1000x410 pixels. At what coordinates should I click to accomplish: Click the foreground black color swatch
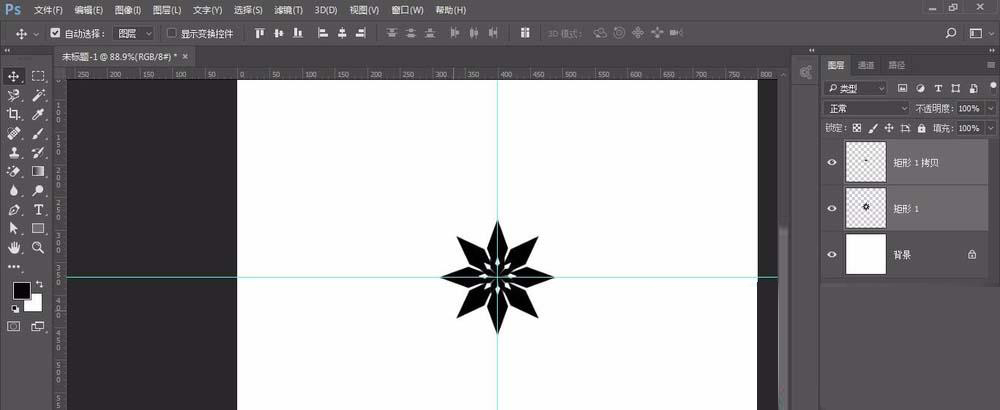point(20,290)
